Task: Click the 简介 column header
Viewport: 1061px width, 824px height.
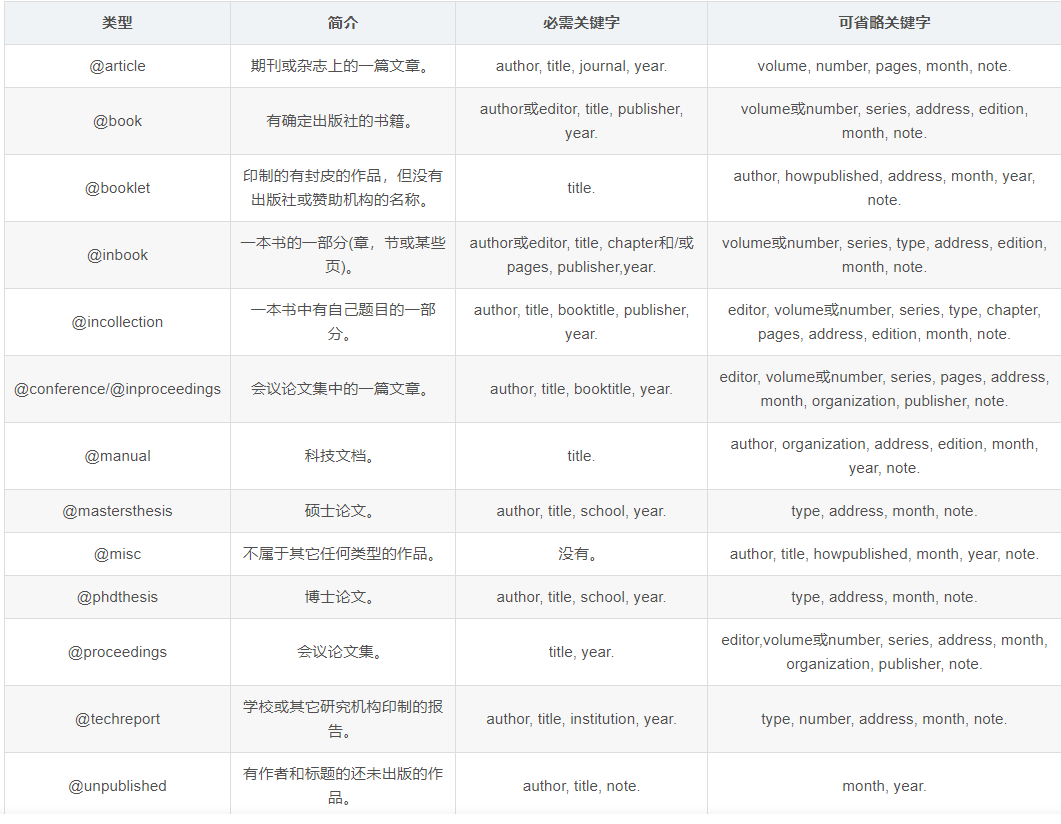Action: pyautogui.click(x=342, y=23)
